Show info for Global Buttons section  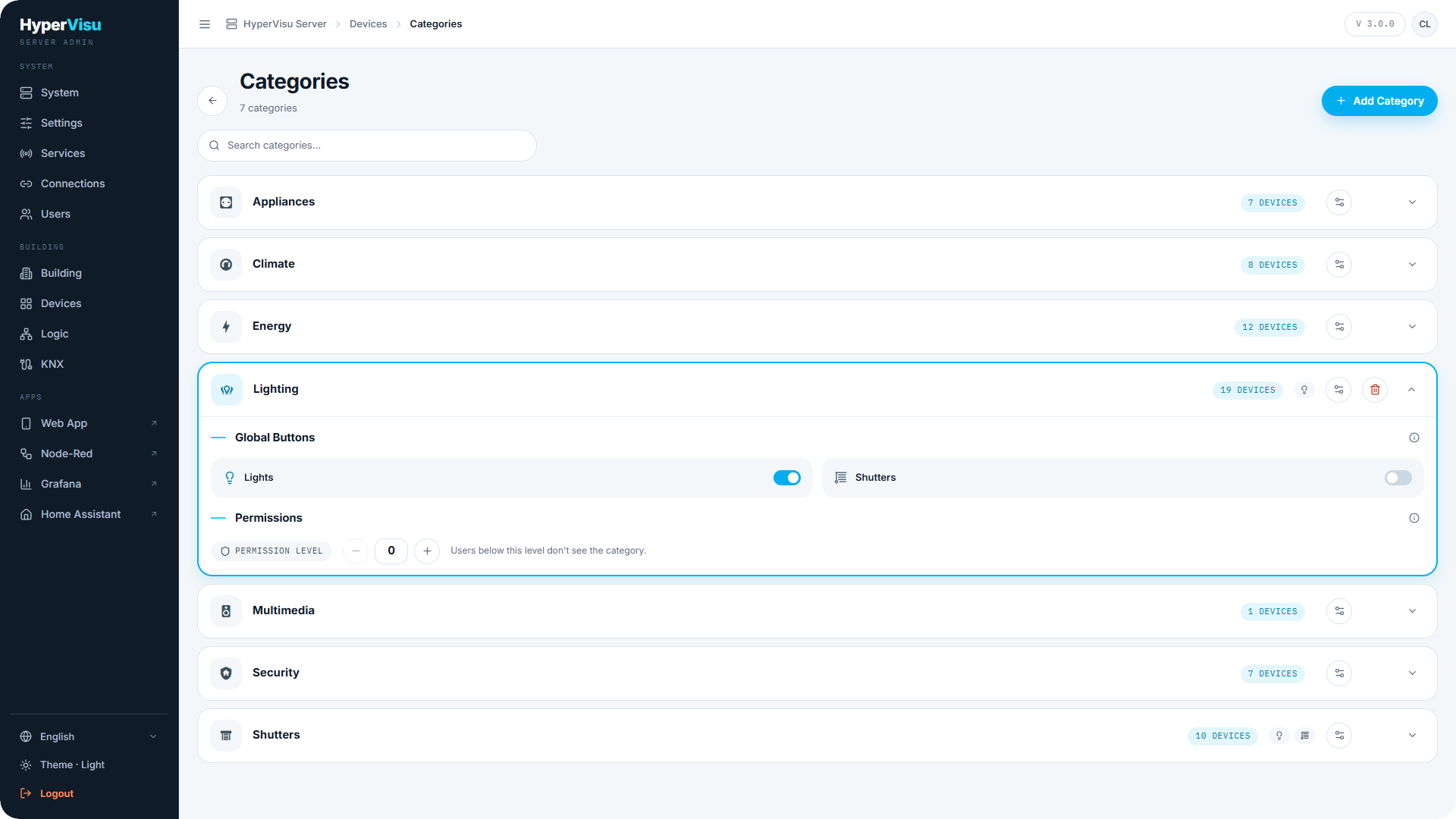(x=1414, y=438)
